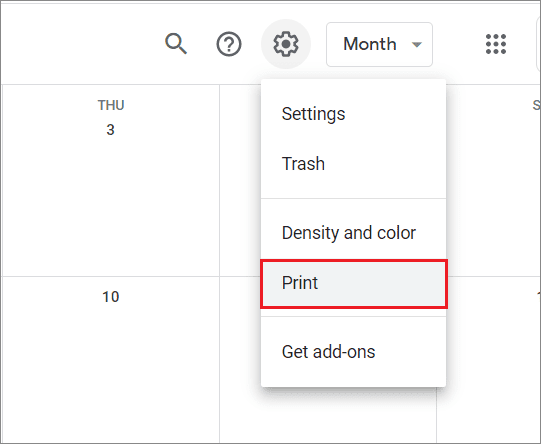Open the day numbered 10

pyautogui.click(x=110, y=297)
